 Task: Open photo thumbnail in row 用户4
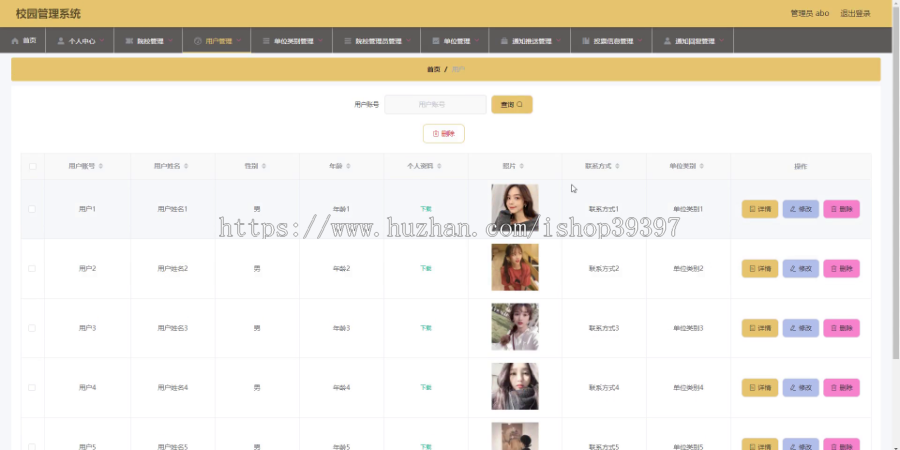[x=515, y=386]
